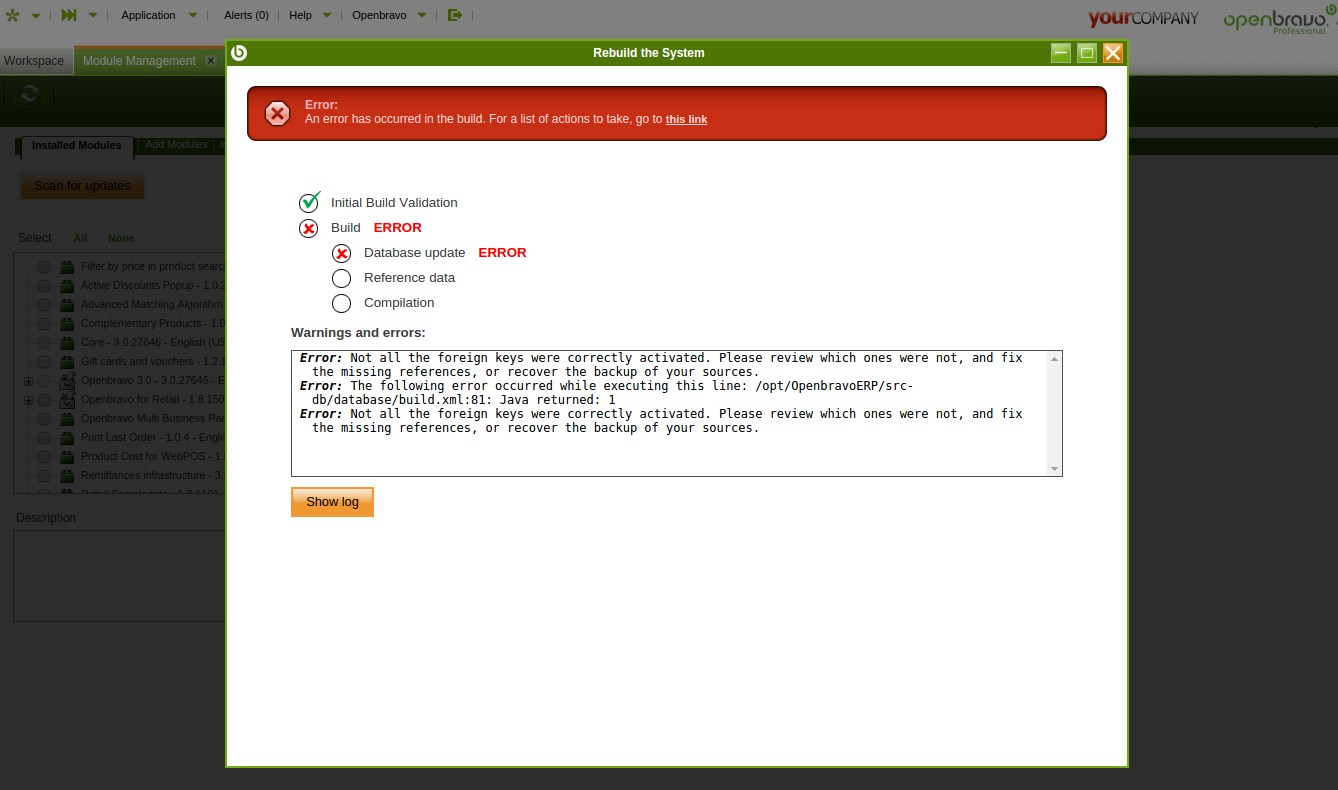Check the Openbravo Multi Business Partner checkbox
Viewport: 1338px width, 790px height.
click(x=44, y=419)
